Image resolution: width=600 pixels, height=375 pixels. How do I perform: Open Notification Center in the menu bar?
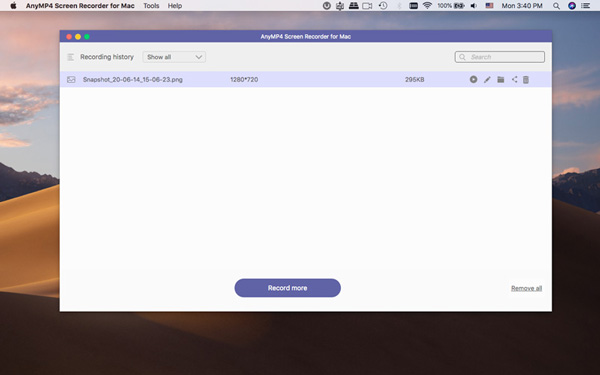pos(585,6)
